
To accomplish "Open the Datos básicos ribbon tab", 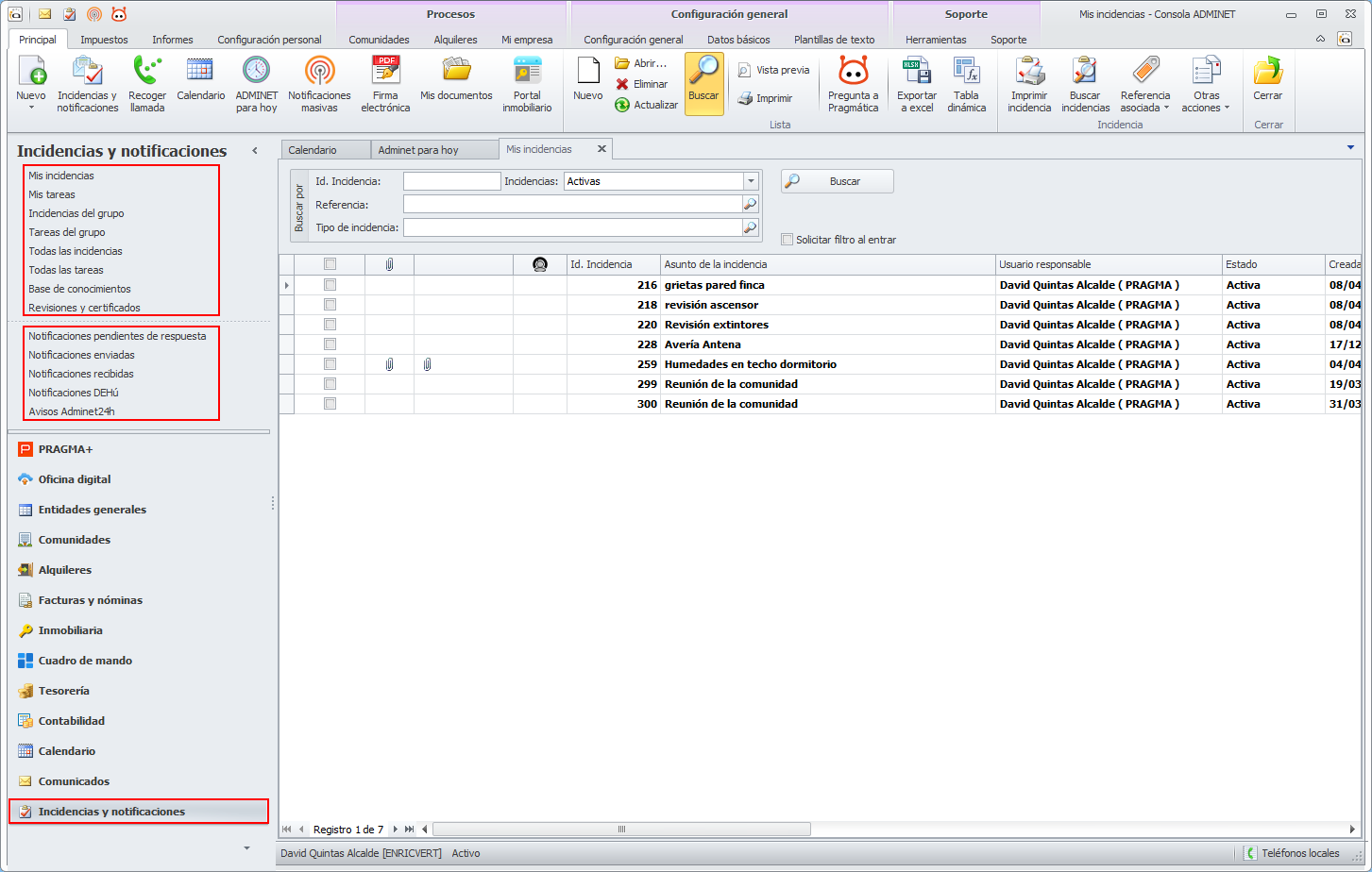I will coord(738,40).
